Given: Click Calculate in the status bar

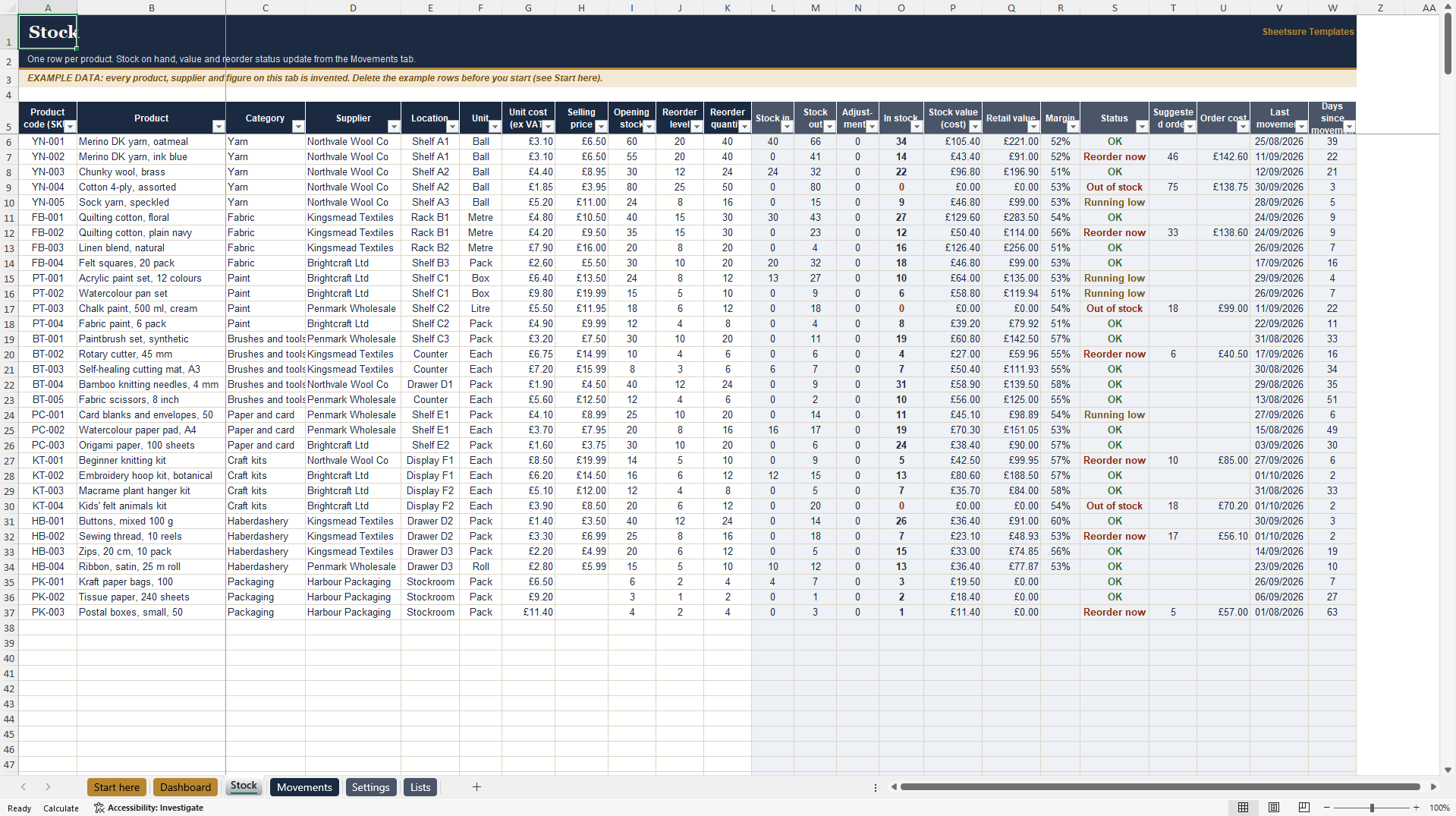Looking at the screenshot, I should (x=61, y=808).
